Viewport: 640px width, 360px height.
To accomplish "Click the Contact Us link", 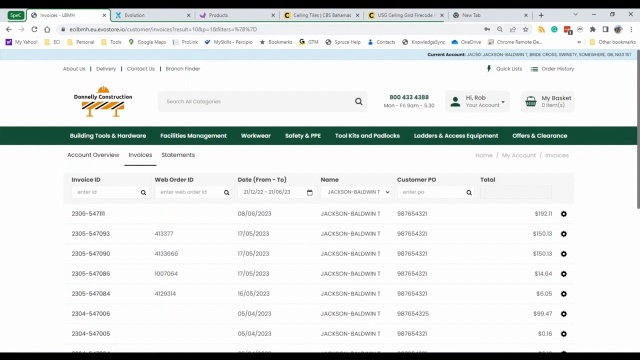I will [141, 69].
